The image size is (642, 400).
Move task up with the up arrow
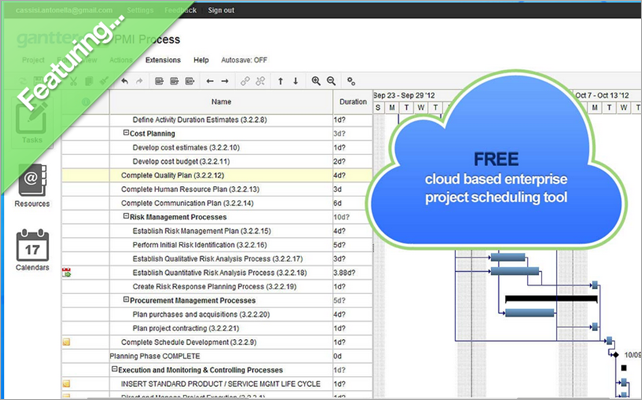point(280,81)
